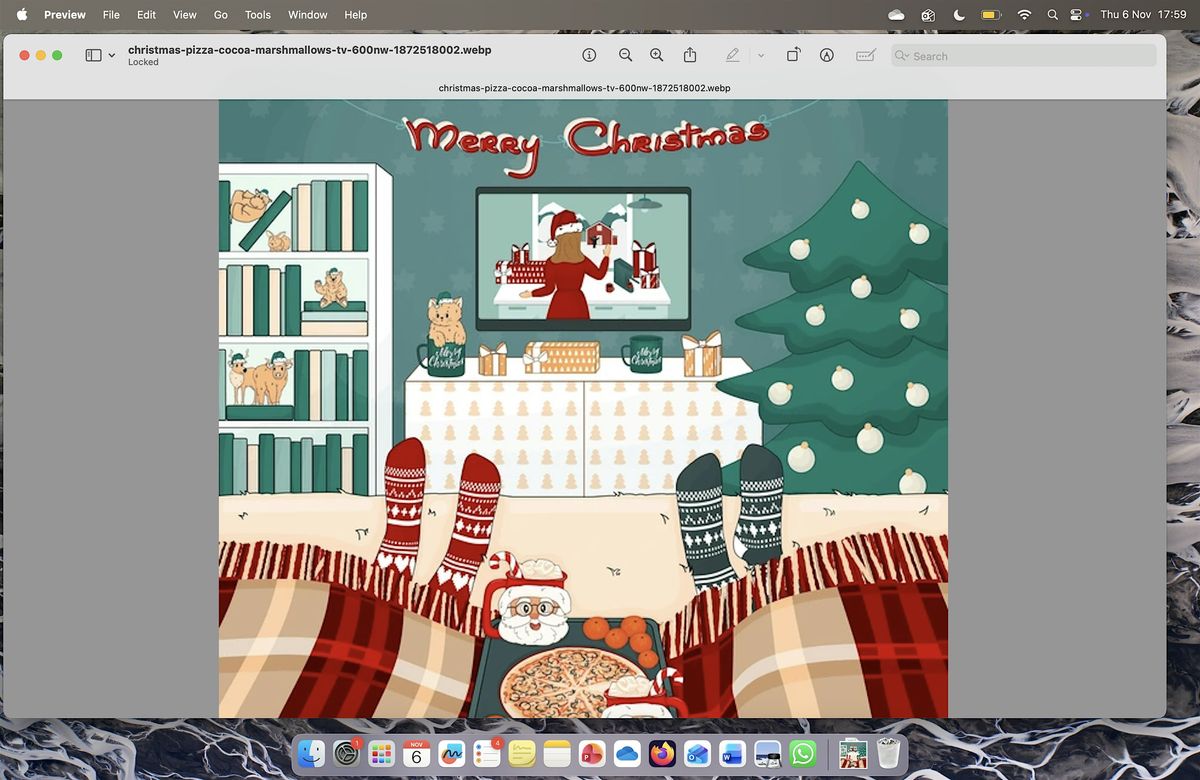
Task: Open the Tools menu
Action: pos(258,15)
